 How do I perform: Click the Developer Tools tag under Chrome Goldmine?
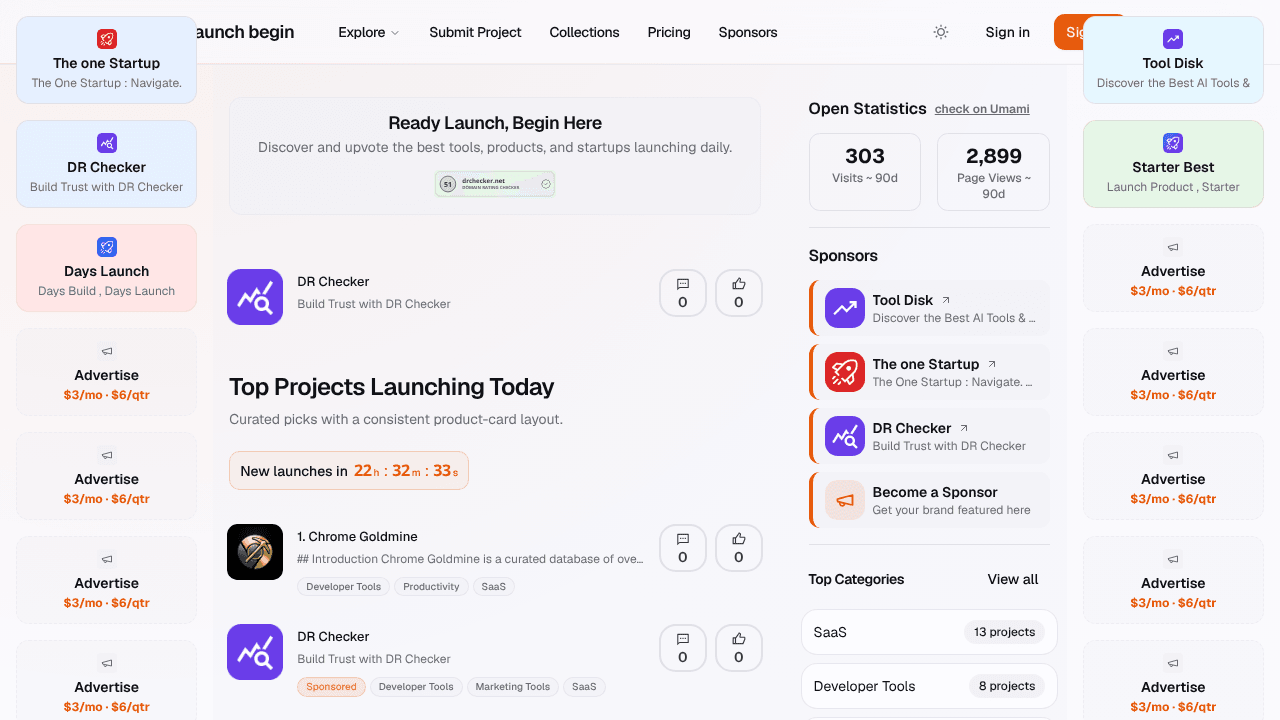343,587
